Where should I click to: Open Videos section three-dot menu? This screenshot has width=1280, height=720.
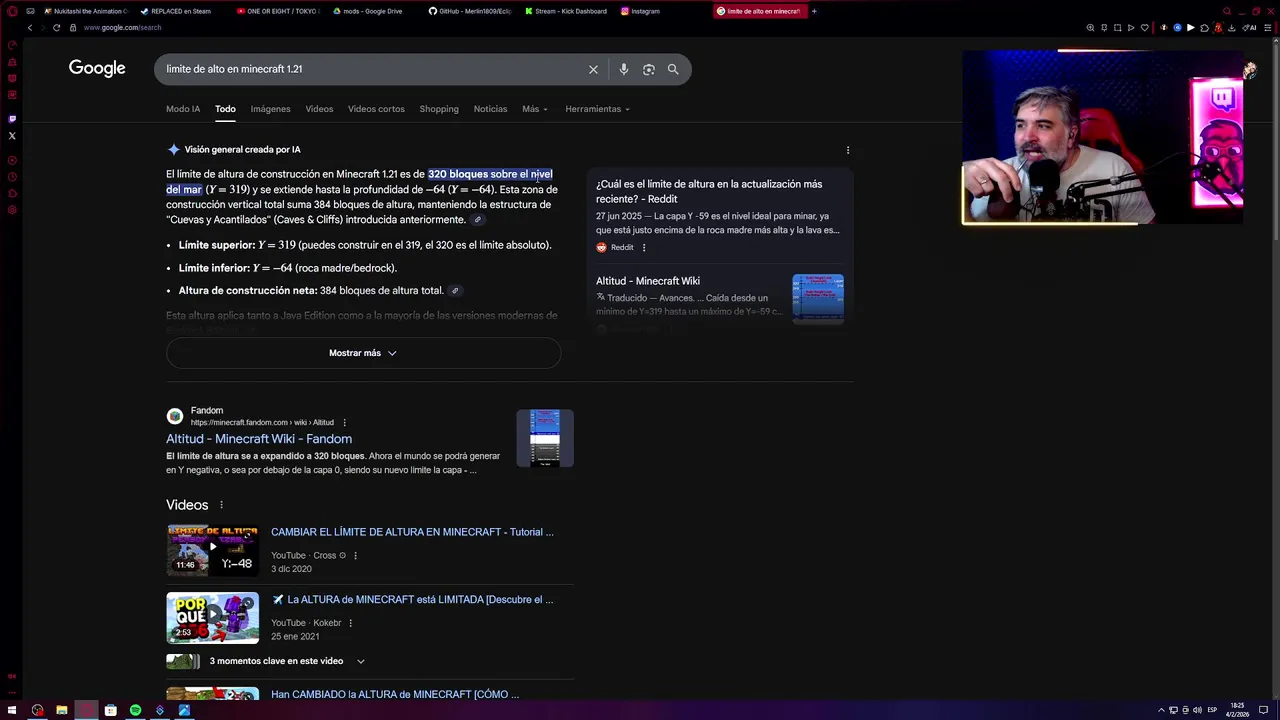point(221,505)
